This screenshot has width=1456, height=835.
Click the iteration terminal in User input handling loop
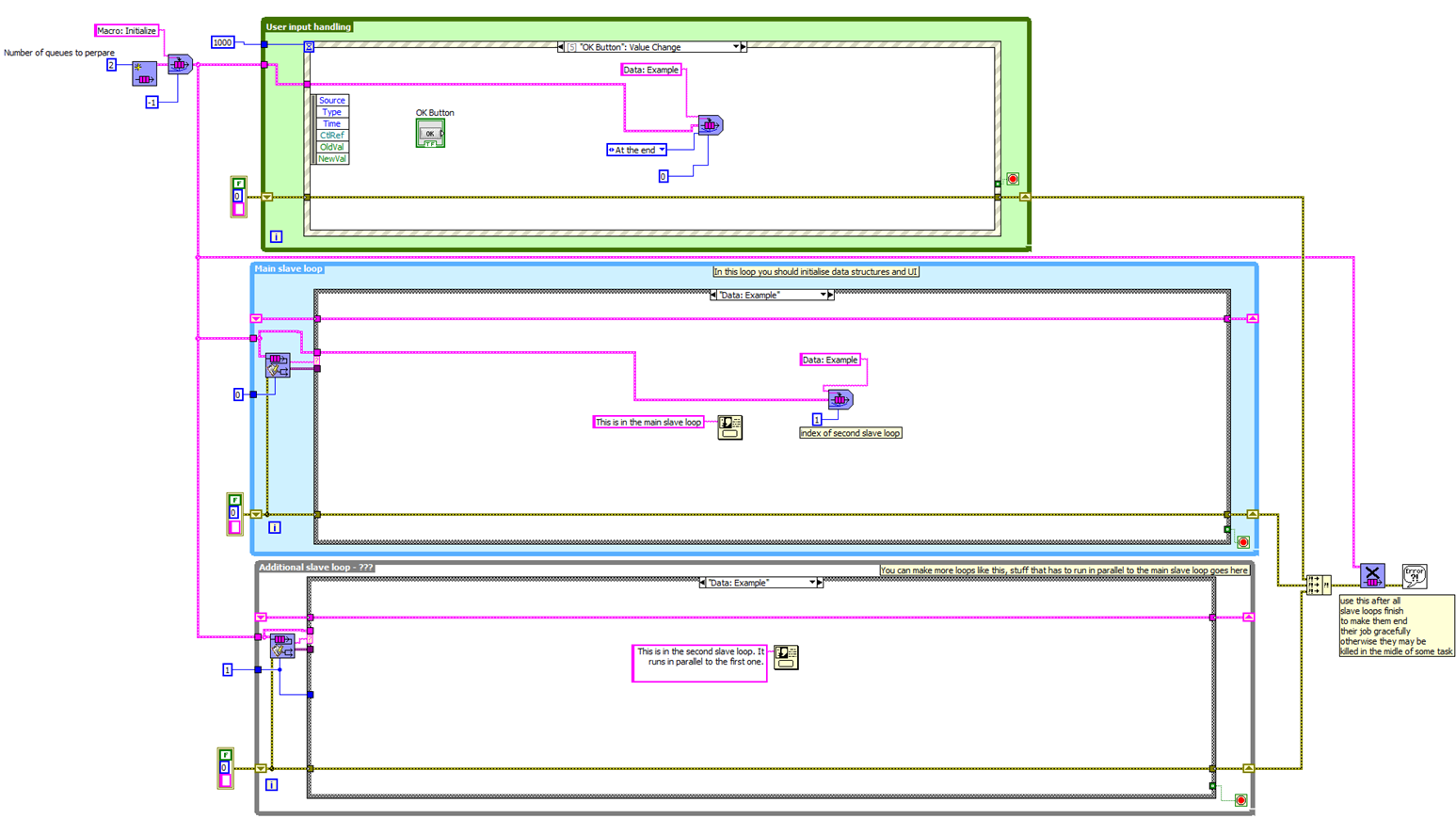coord(276,236)
